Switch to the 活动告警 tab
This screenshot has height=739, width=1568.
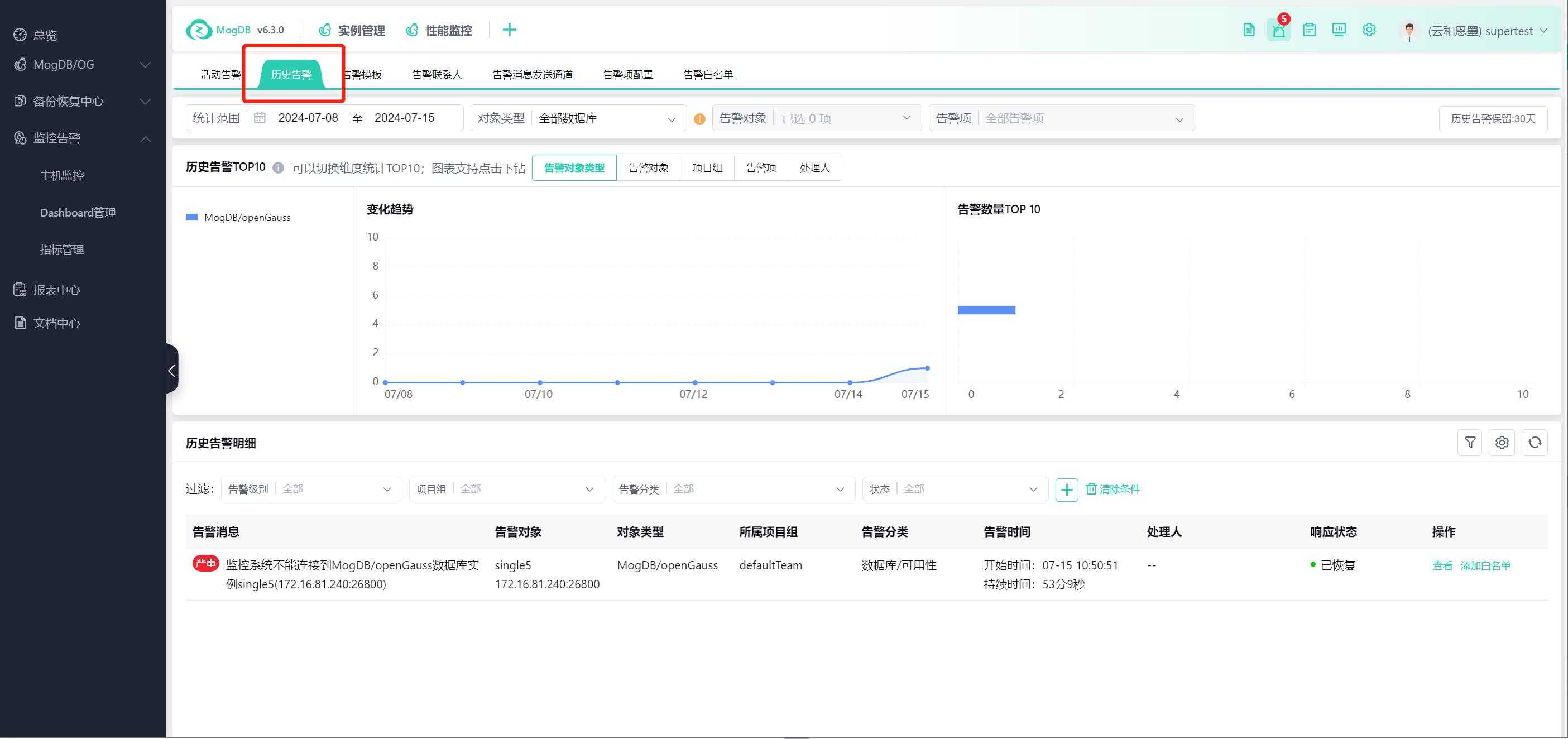[220, 74]
